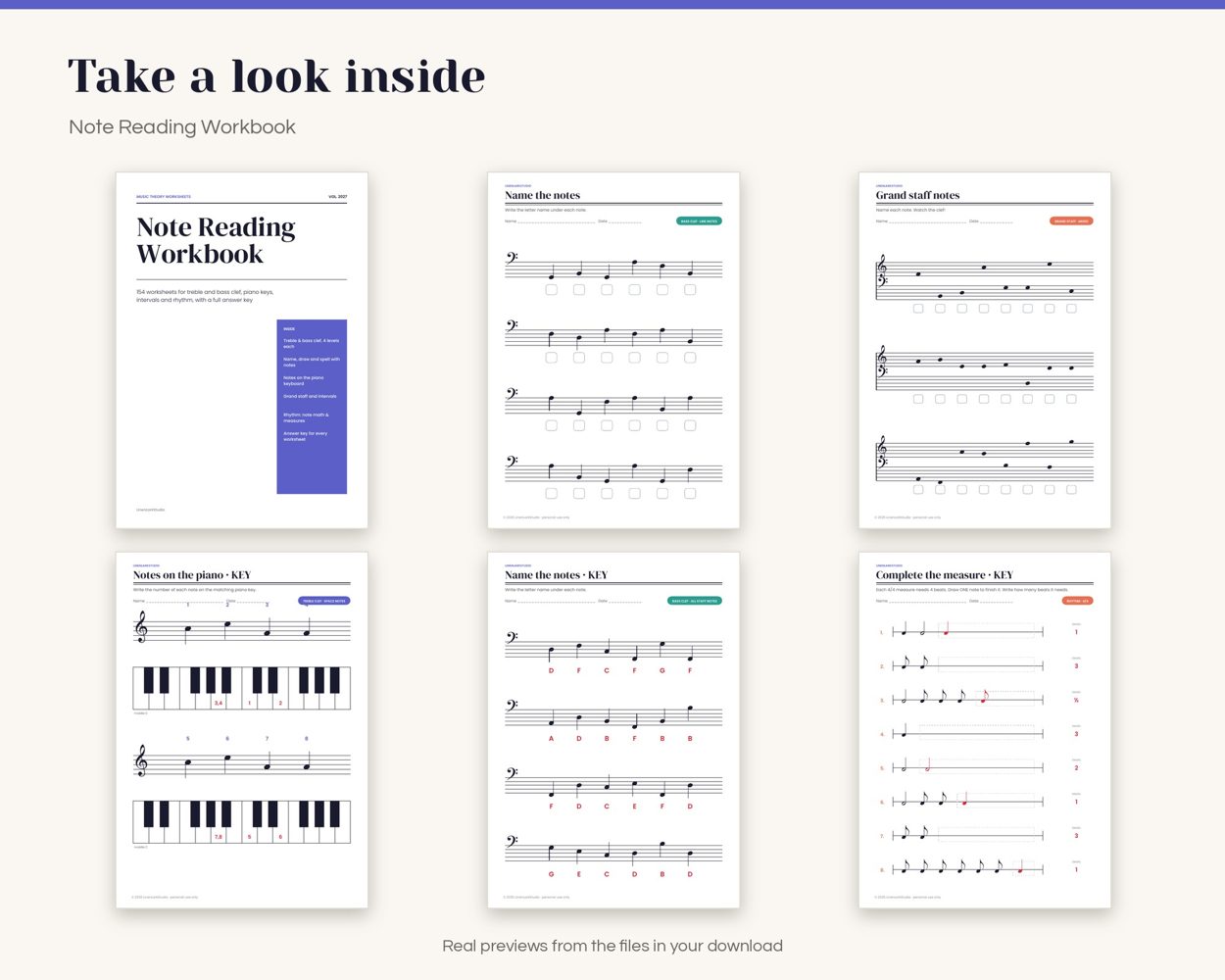This screenshot has width=1225, height=980.
Task: Open the 'Name the notes · KEY' preview
Action: click(x=613, y=730)
